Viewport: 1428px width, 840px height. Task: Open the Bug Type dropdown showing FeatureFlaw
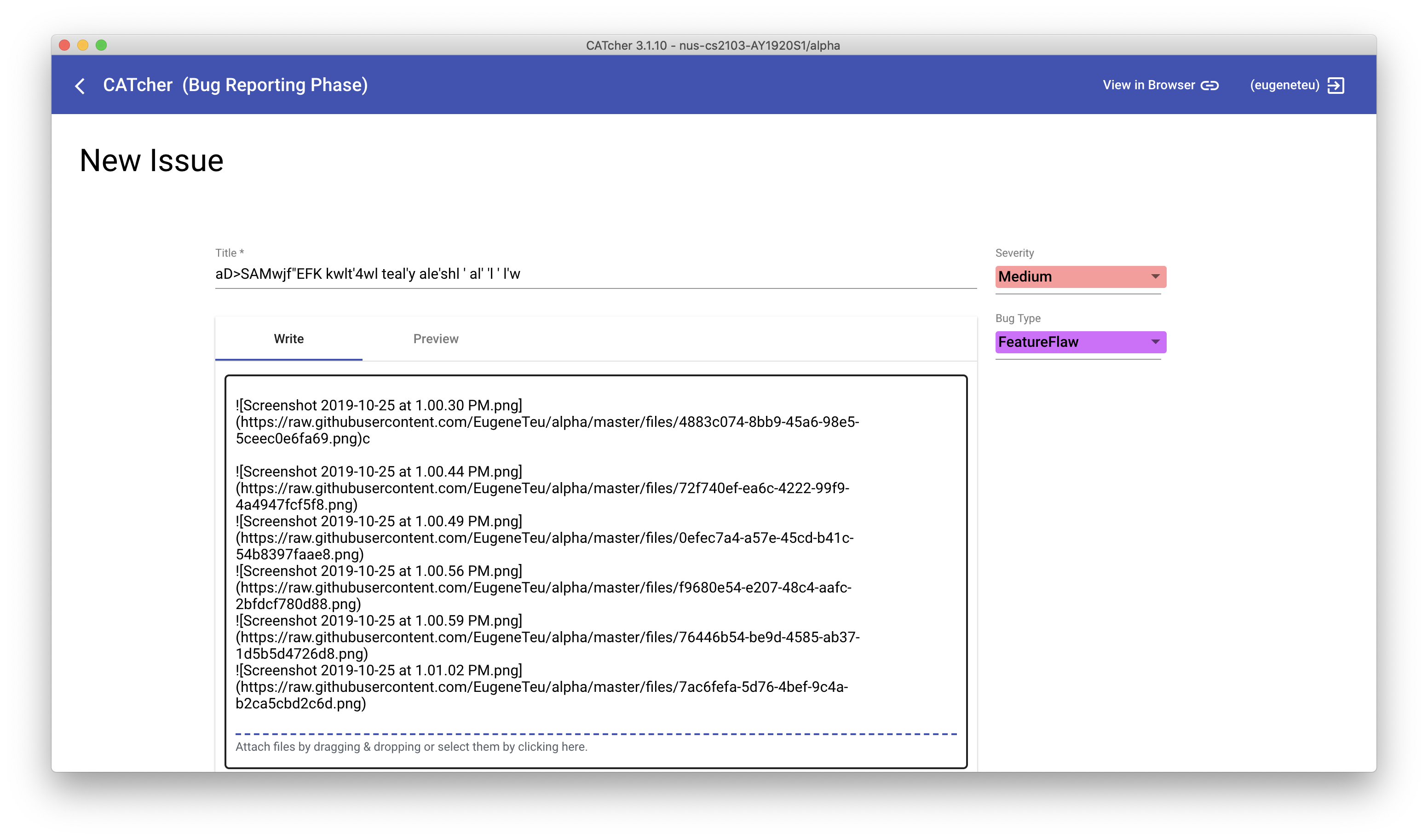pos(1080,342)
